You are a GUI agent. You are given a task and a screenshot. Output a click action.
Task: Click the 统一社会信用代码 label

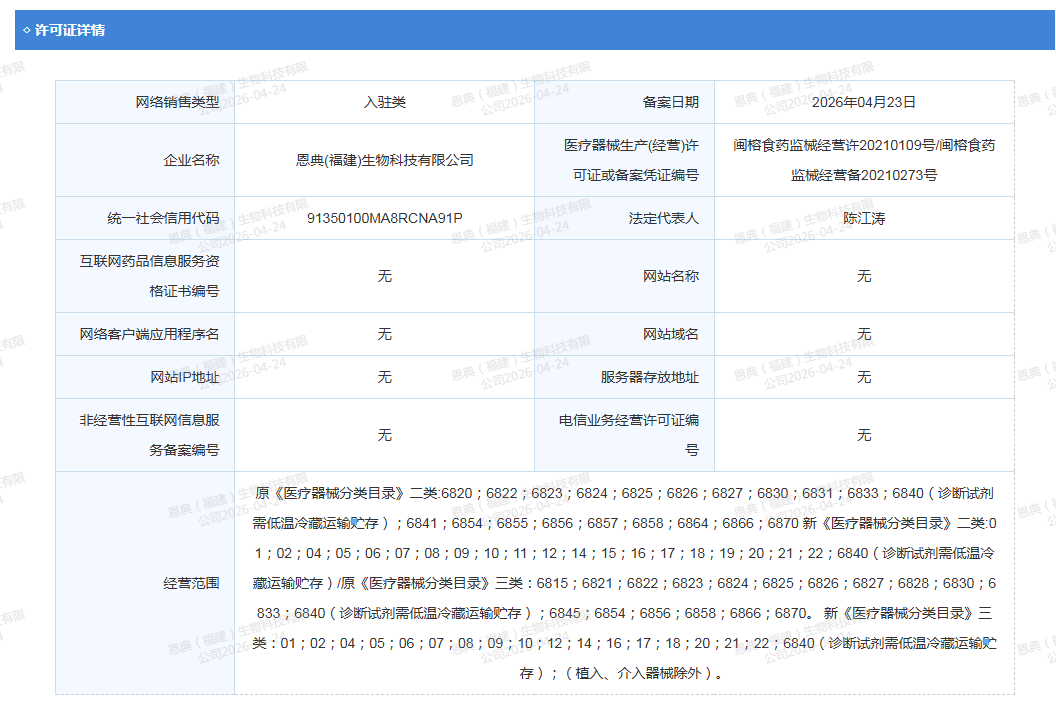point(163,218)
